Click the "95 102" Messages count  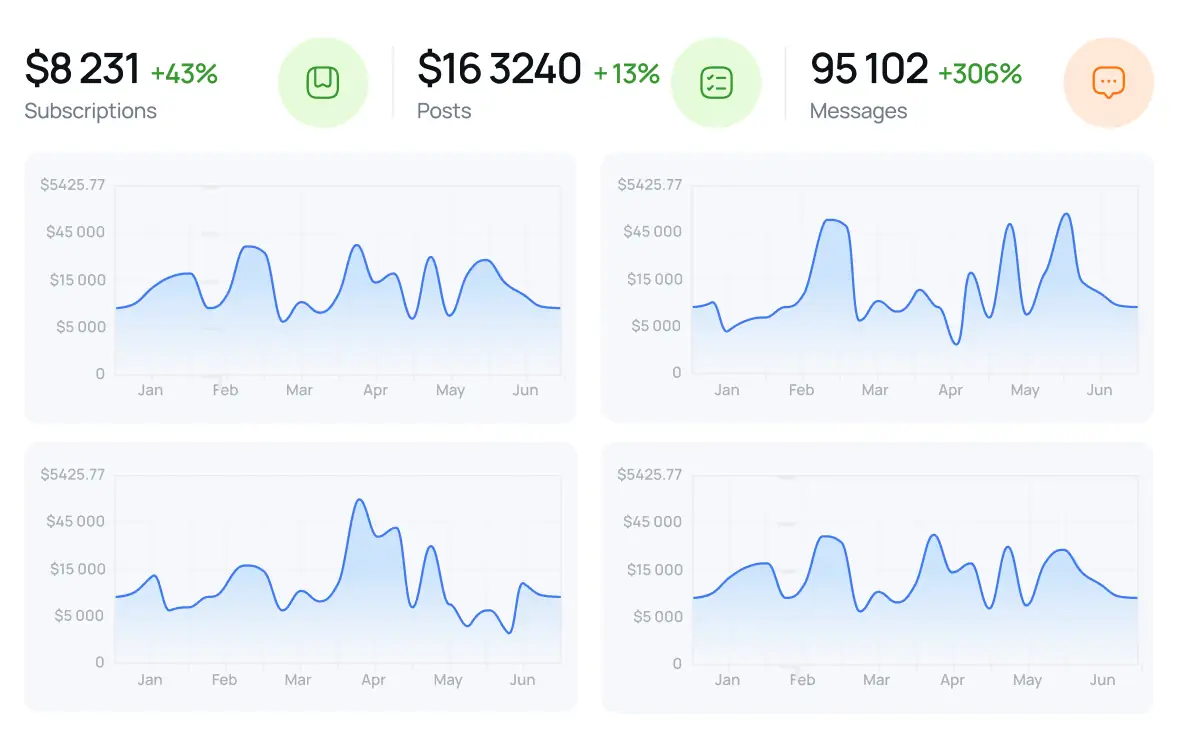pyautogui.click(x=869, y=68)
